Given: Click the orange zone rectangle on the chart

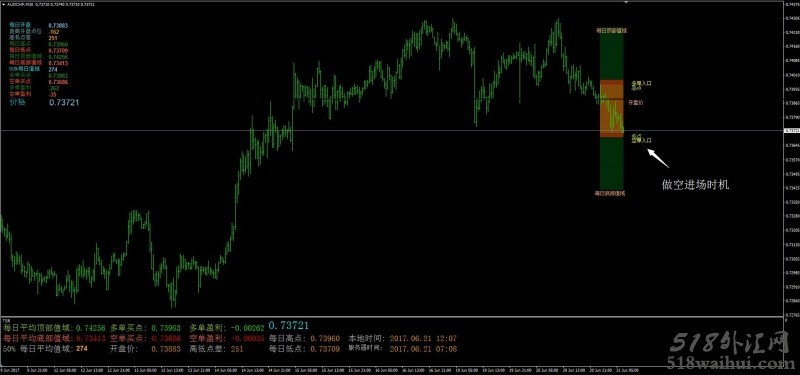Looking at the screenshot, I should (611, 108).
